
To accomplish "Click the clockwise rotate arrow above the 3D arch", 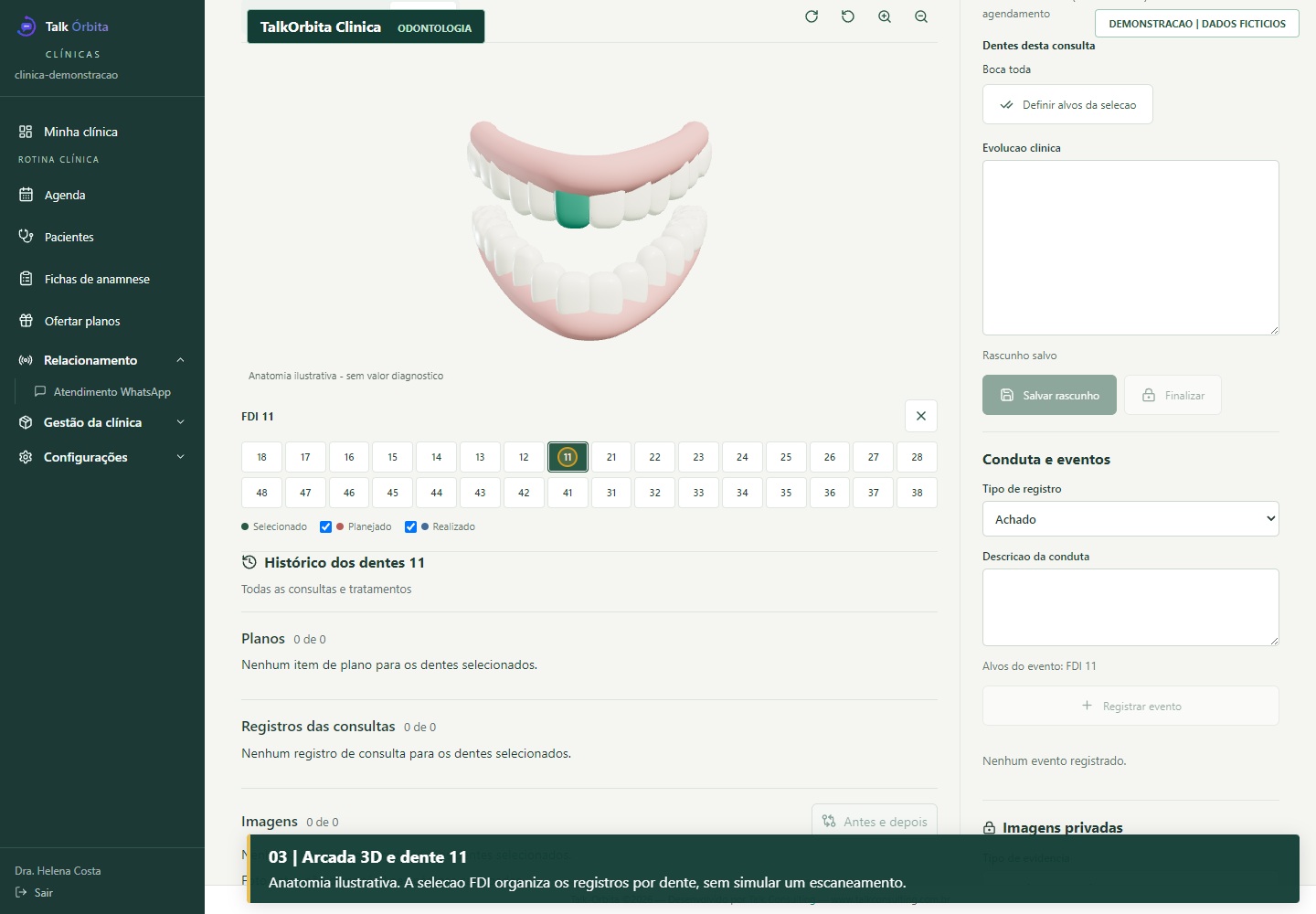I will pos(812,16).
